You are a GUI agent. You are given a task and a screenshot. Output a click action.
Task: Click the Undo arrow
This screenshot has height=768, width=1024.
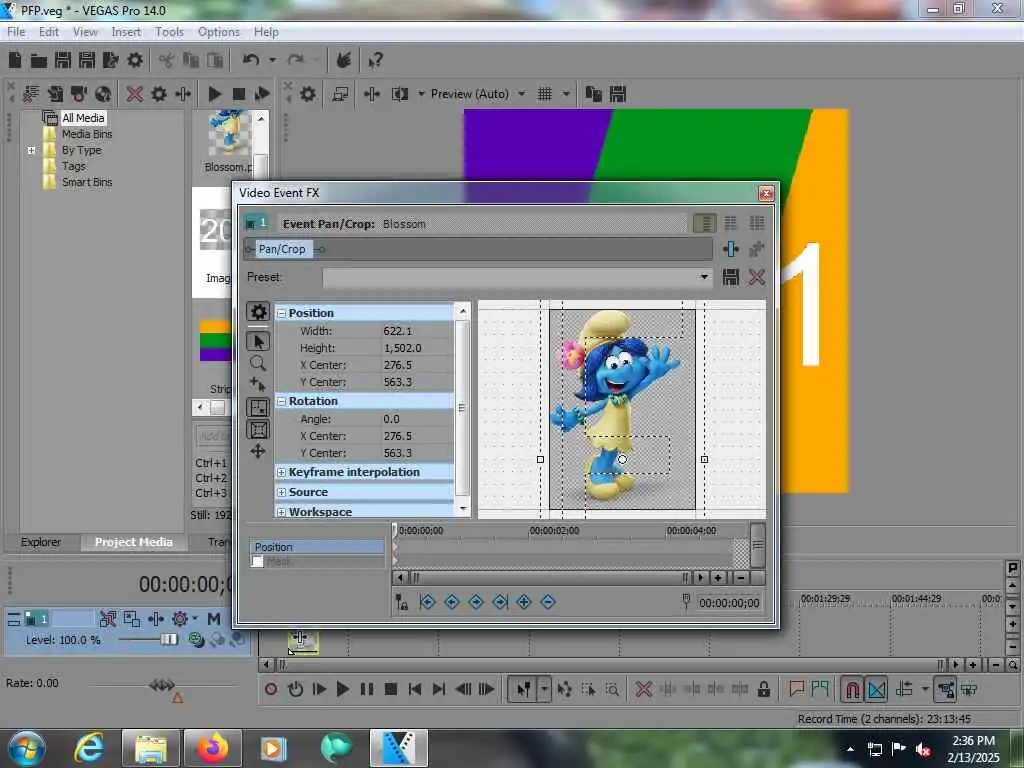tap(251, 60)
